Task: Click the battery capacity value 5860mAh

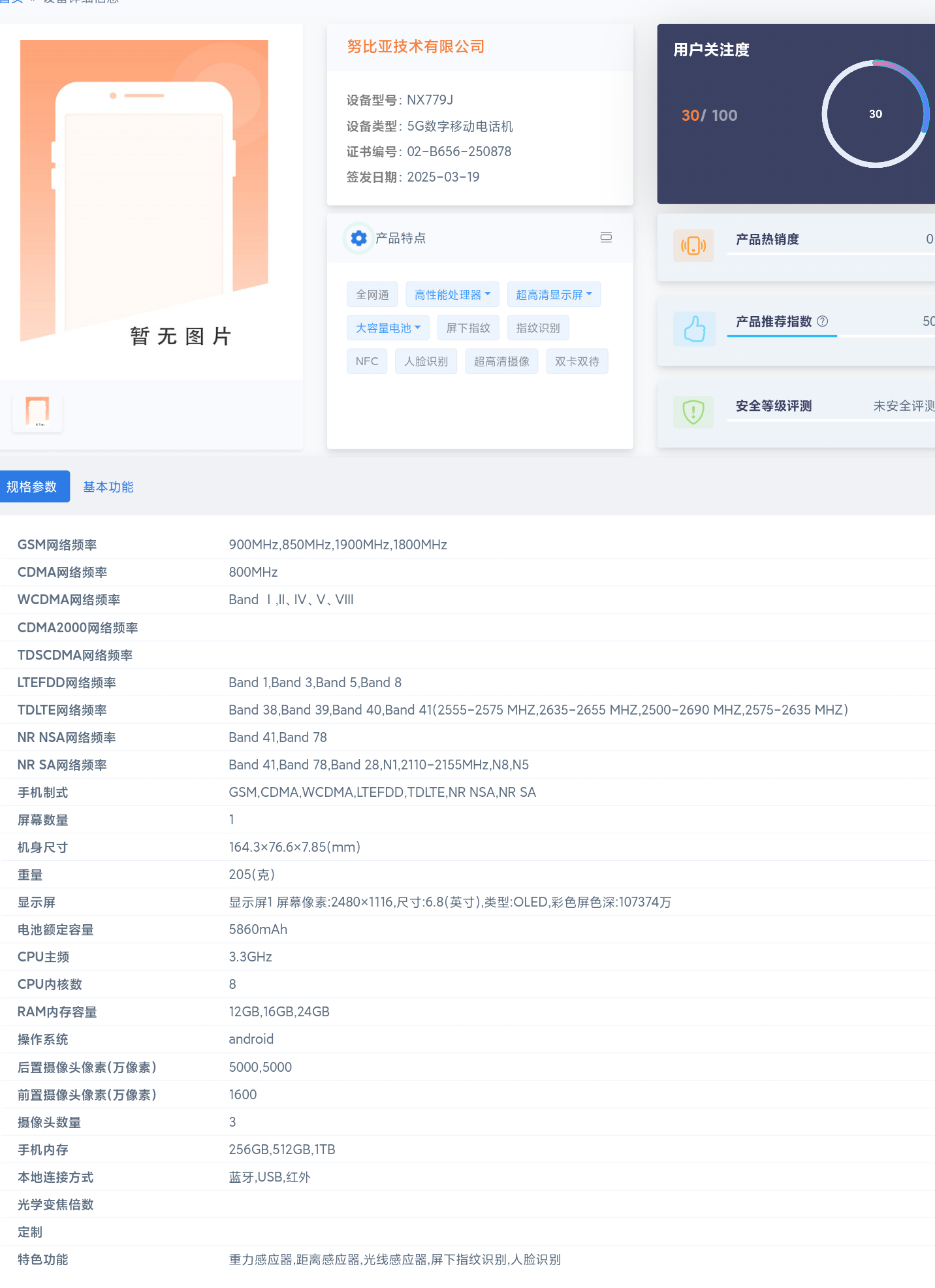Action: point(258,929)
